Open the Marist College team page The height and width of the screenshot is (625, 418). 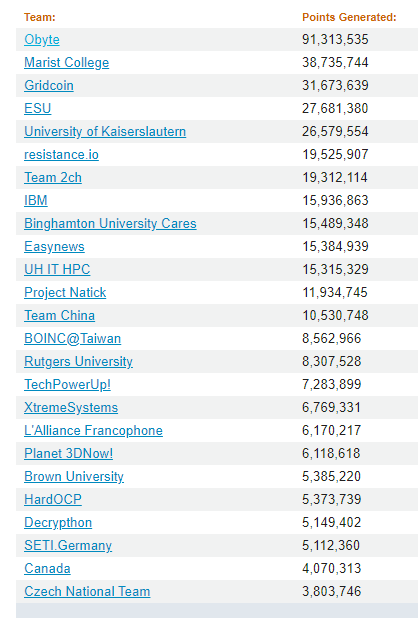[x=67, y=63]
